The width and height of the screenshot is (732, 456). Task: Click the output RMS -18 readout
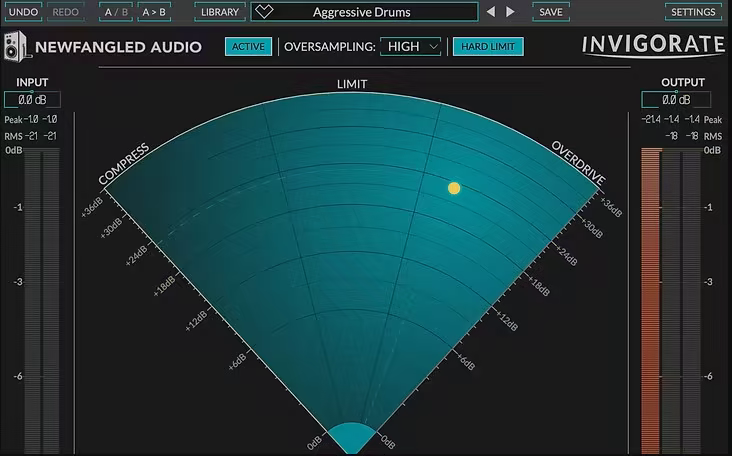tap(682, 136)
